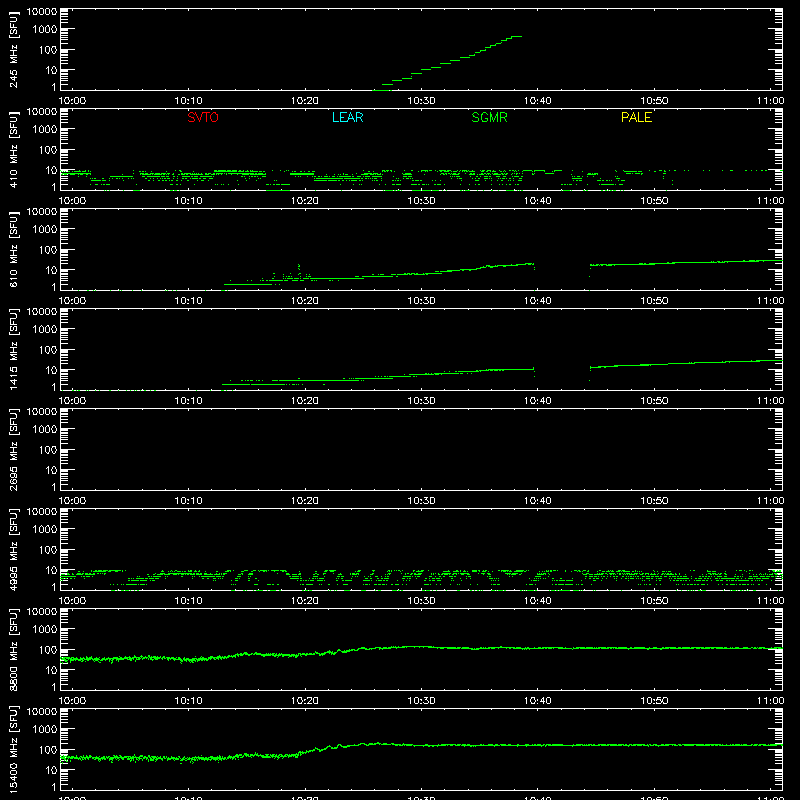The image size is (800, 800).
Task: Click 10:00 tick label under 245 MHz panel
Action: tap(72, 101)
